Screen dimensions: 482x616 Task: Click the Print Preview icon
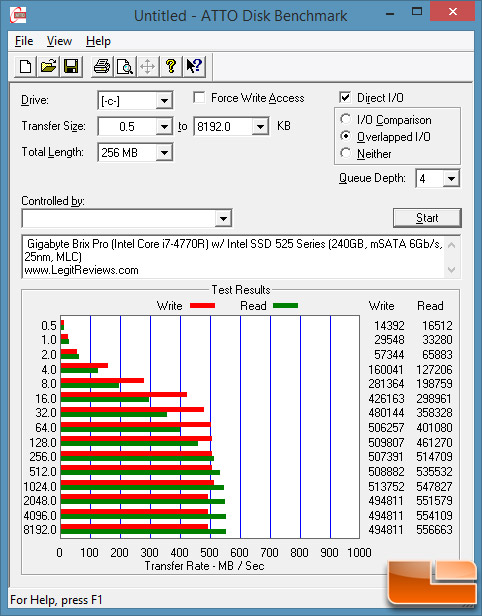click(x=125, y=66)
